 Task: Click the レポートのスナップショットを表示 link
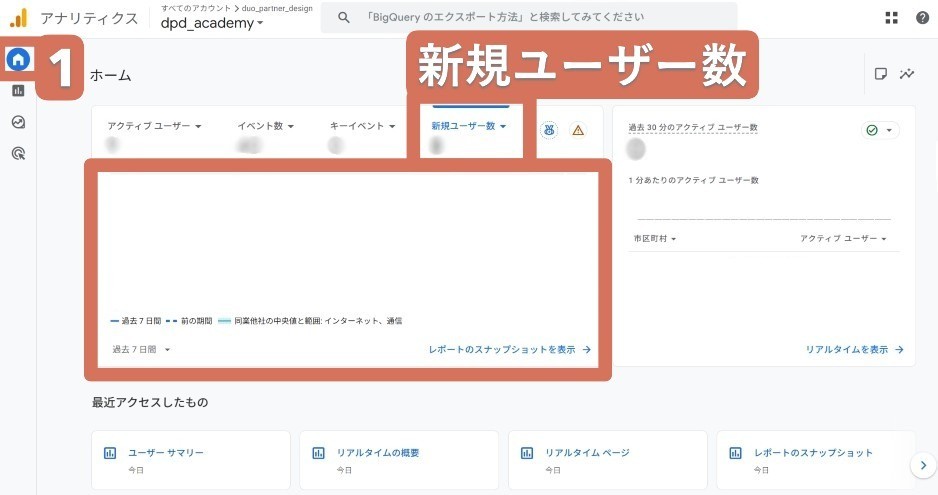point(509,350)
